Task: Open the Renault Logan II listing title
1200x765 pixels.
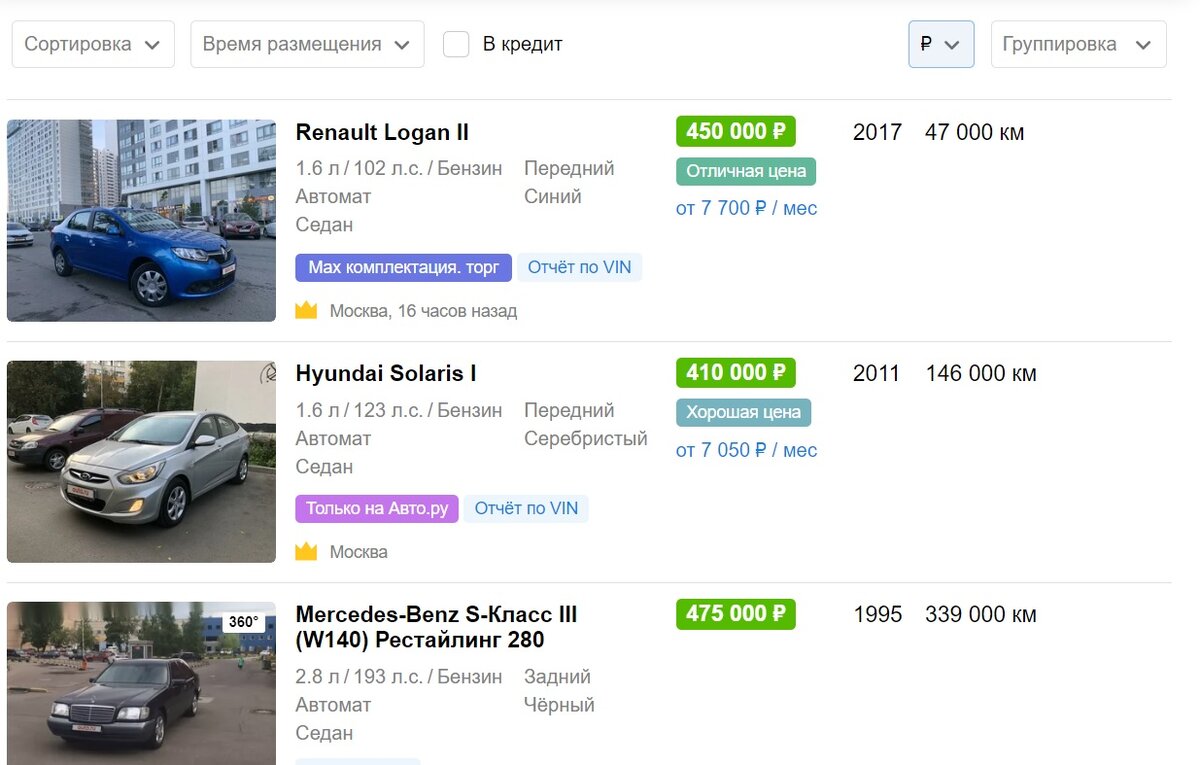Action: (x=382, y=132)
